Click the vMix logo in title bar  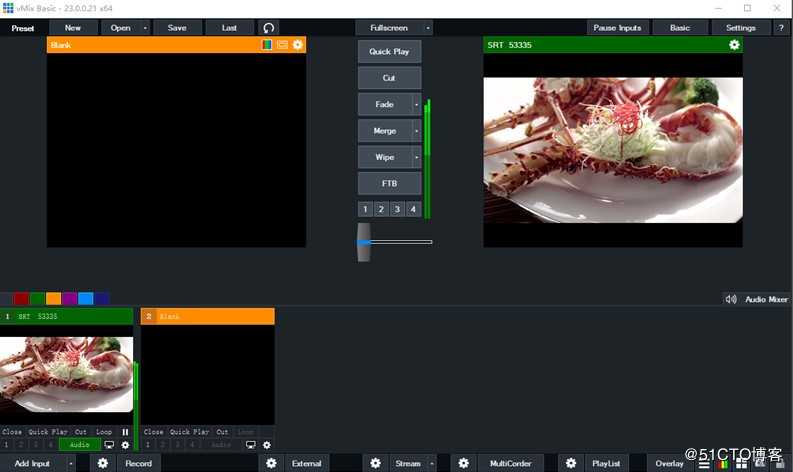pyautogui.click(x=8, y=8)
